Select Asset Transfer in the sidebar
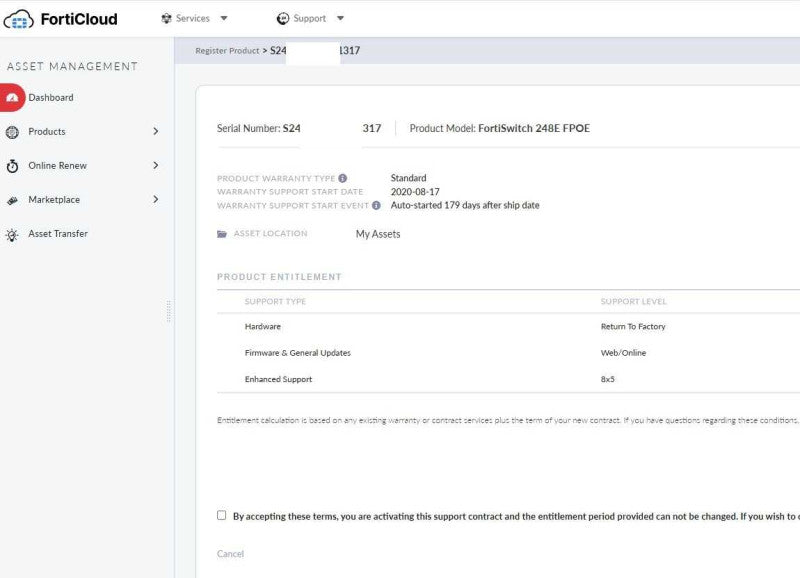 coord(58,234)
